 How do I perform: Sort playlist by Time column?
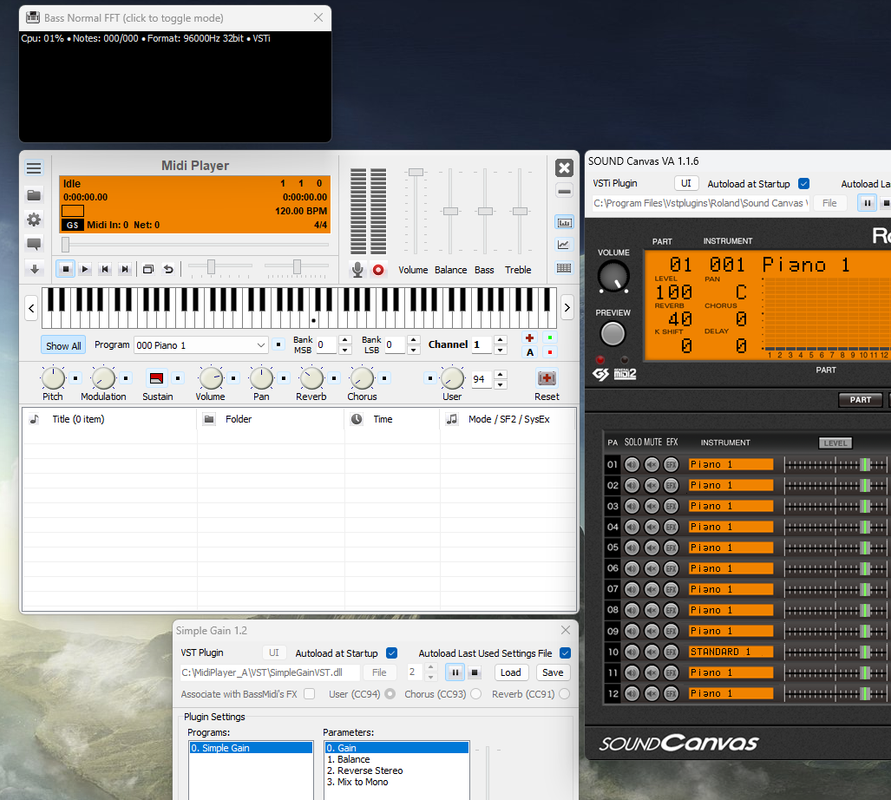click(x=392, y=419)
